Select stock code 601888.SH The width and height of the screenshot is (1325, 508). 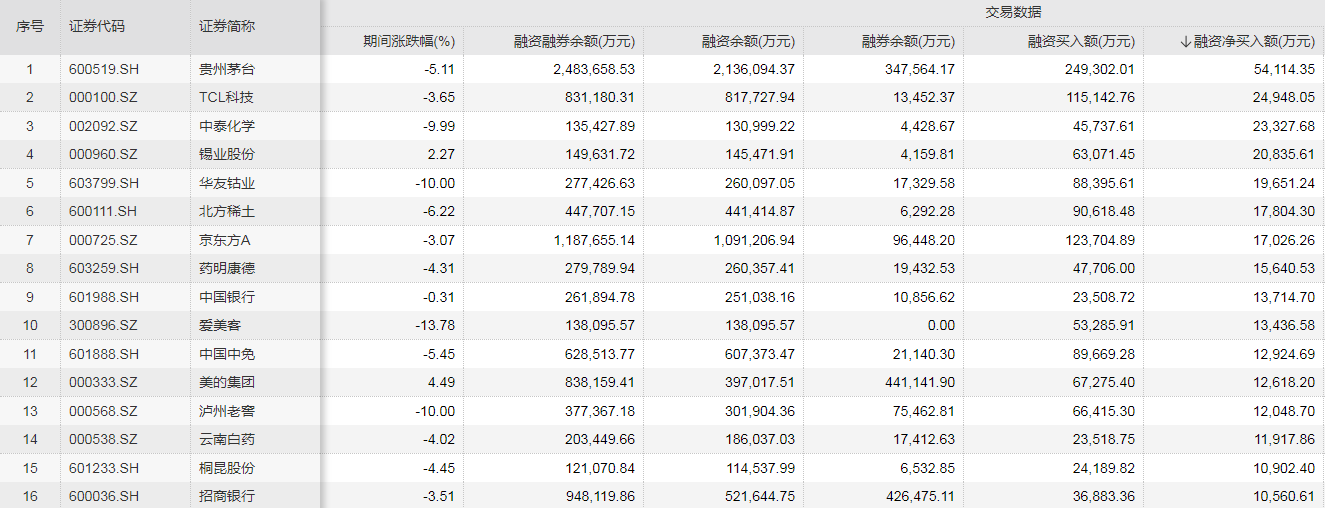tap(102, 354)
